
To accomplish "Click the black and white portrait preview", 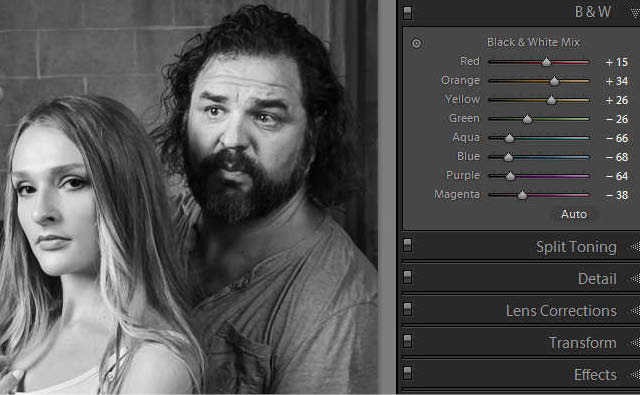I will click(x=189, y=197).
